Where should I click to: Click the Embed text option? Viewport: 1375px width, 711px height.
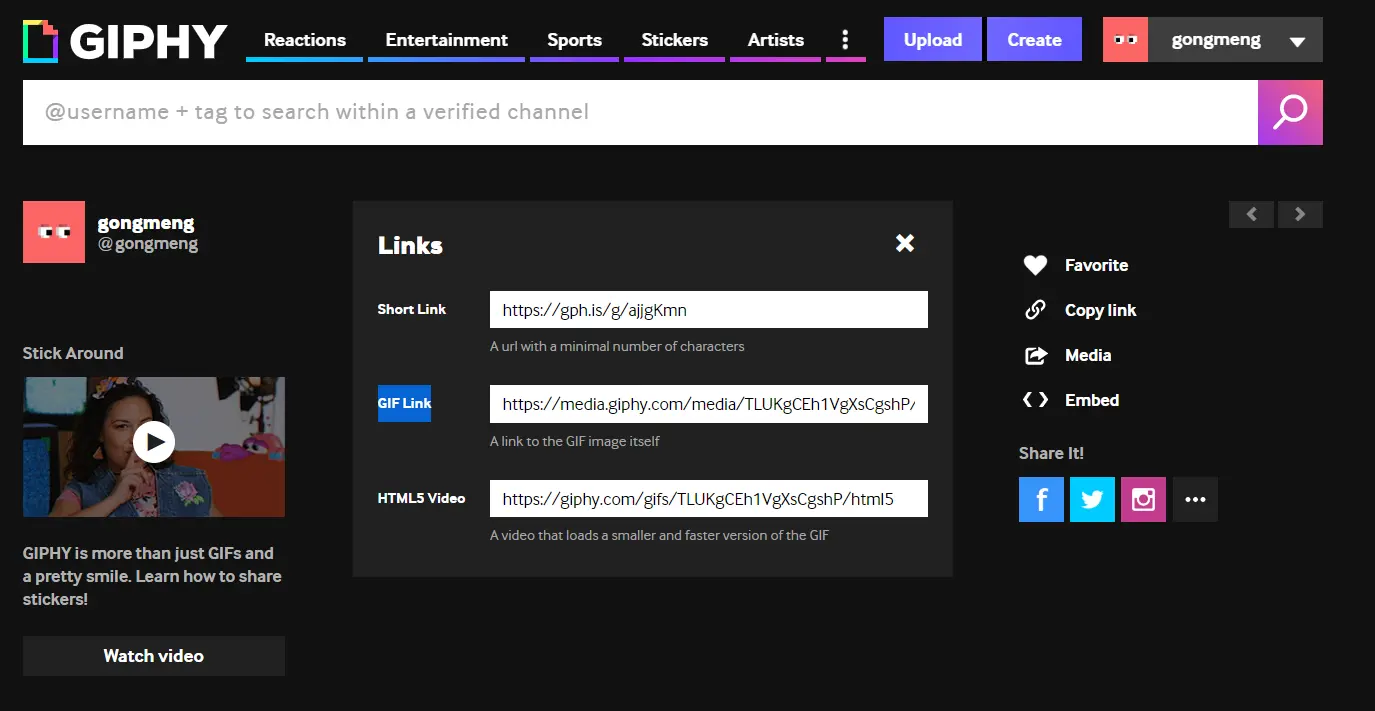pyautogui.click(x=1092, y=400)
